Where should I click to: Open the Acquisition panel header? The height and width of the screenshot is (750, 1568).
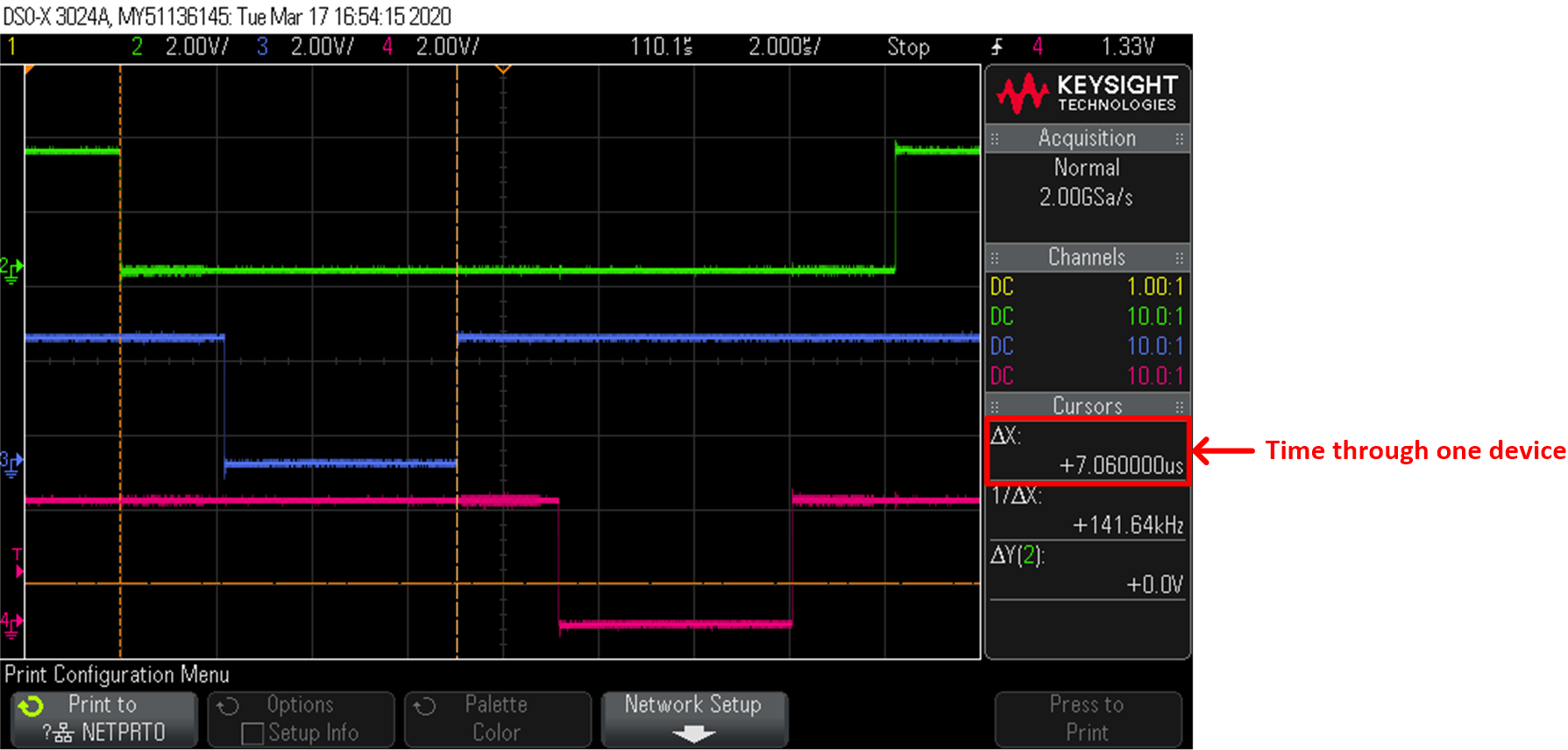point(1087,138)
